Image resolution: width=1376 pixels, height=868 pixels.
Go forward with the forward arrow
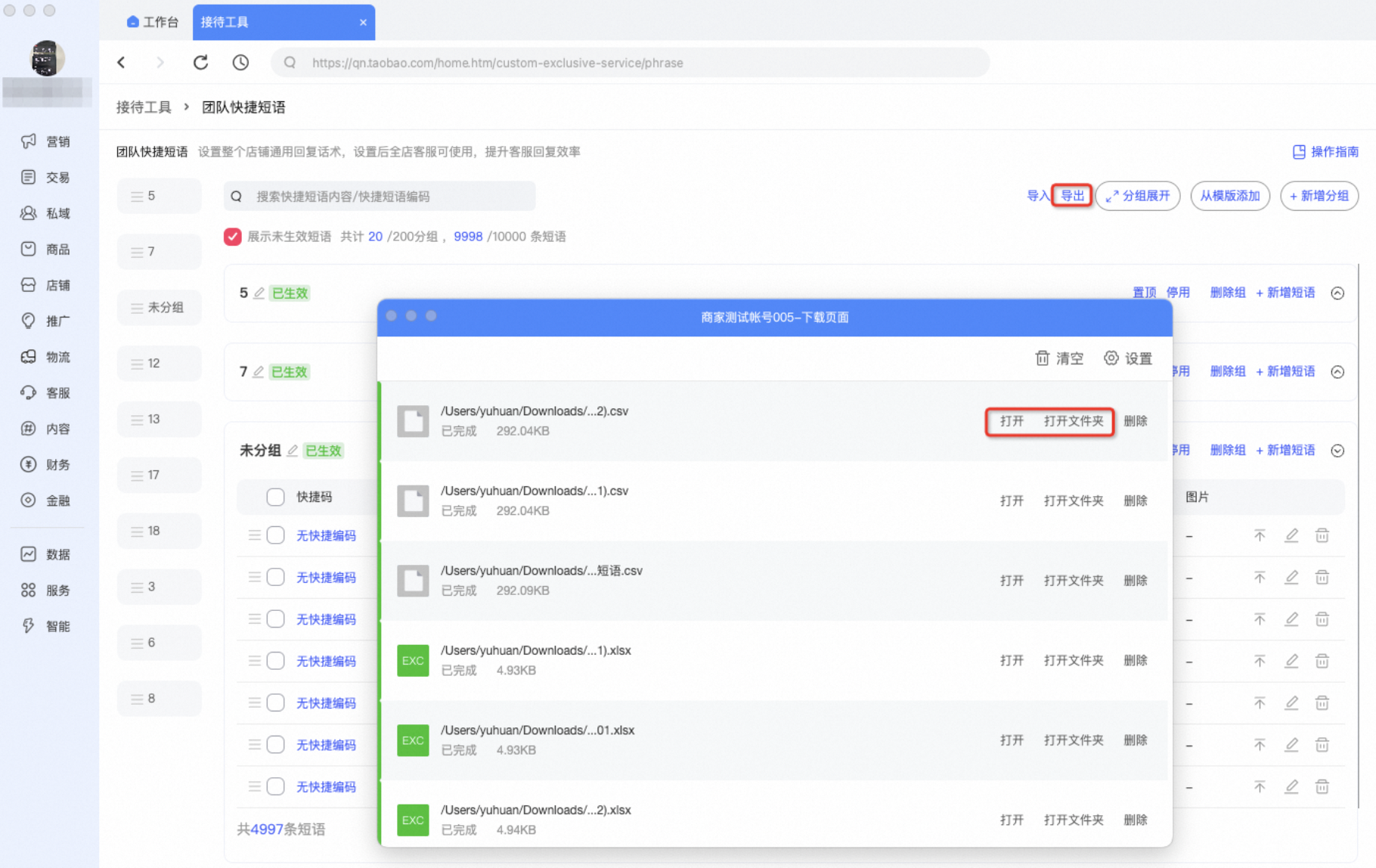160,63
